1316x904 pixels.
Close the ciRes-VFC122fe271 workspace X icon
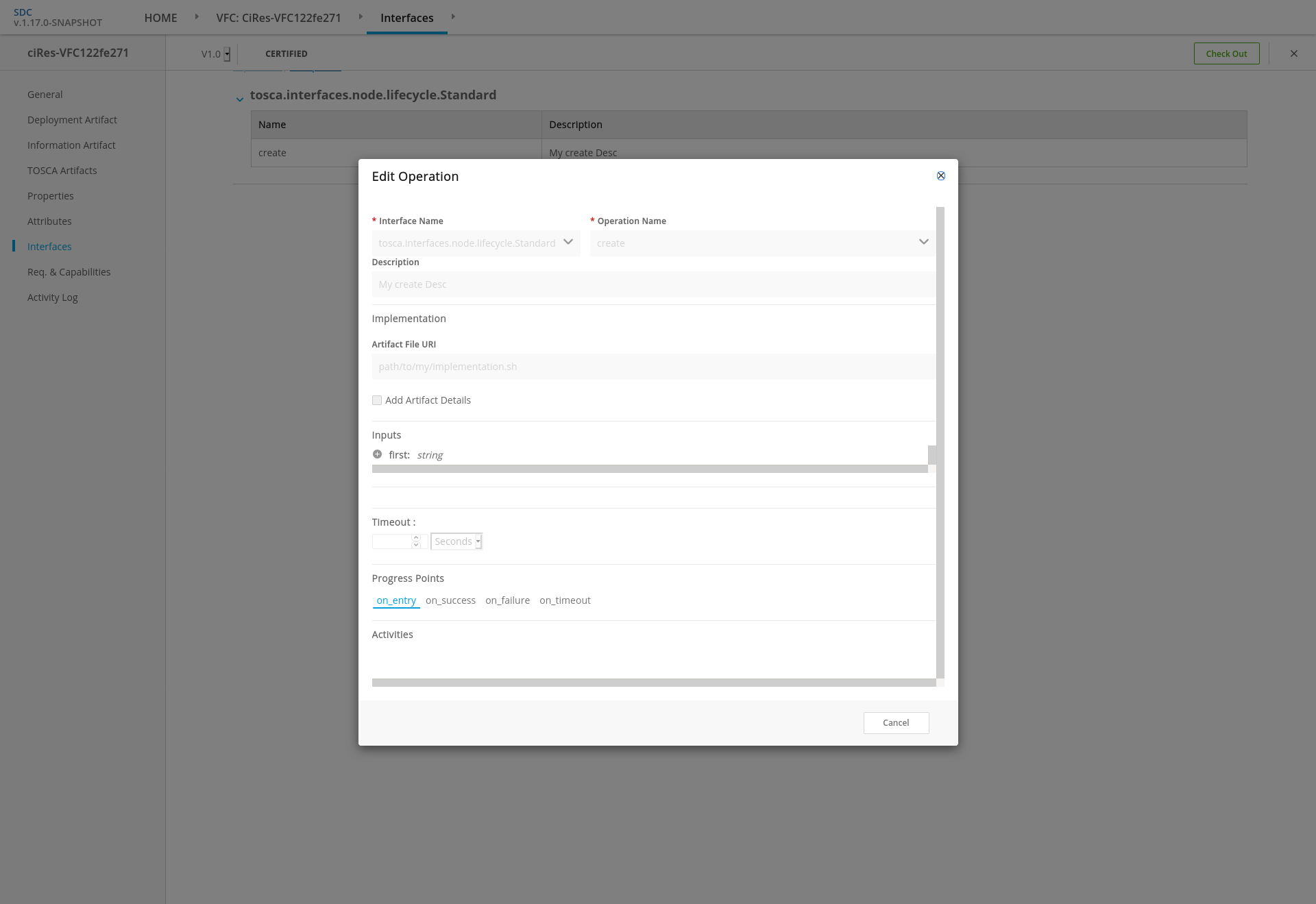[x=1294, y=53]
